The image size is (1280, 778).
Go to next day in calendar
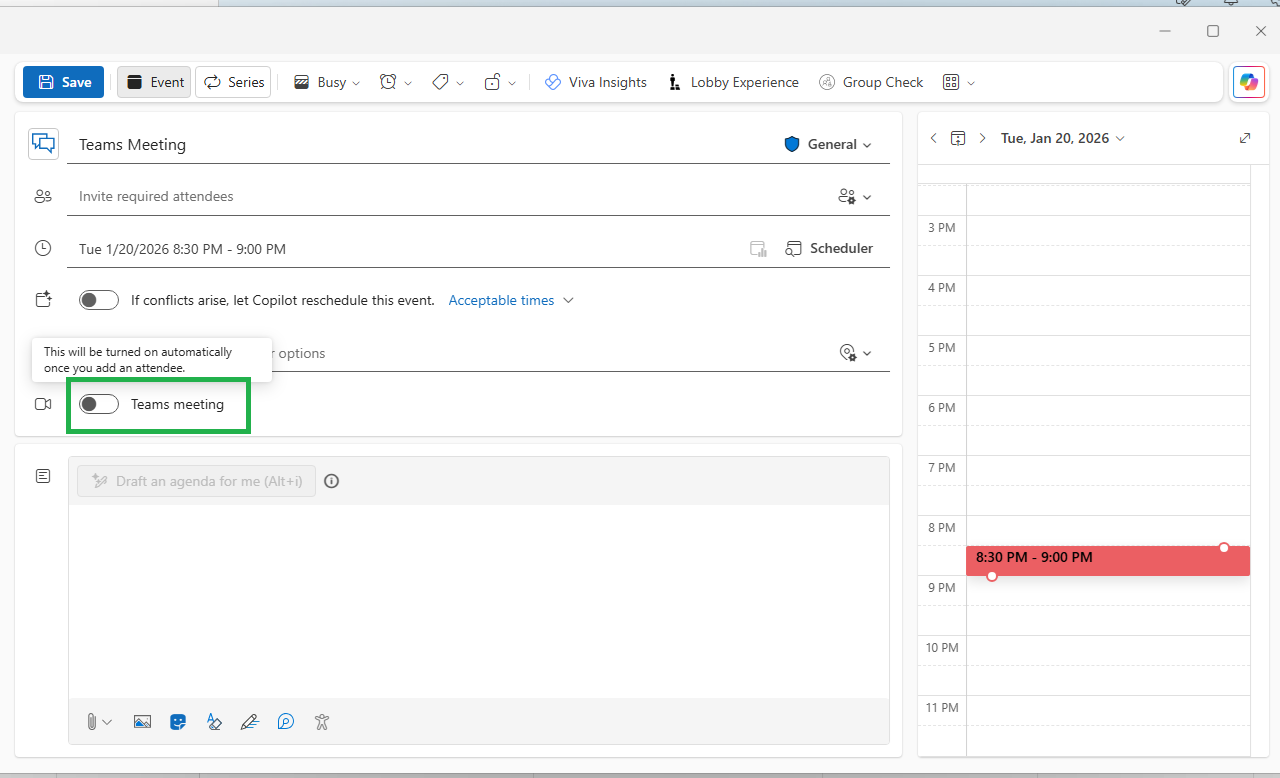[x=983, y=138]
